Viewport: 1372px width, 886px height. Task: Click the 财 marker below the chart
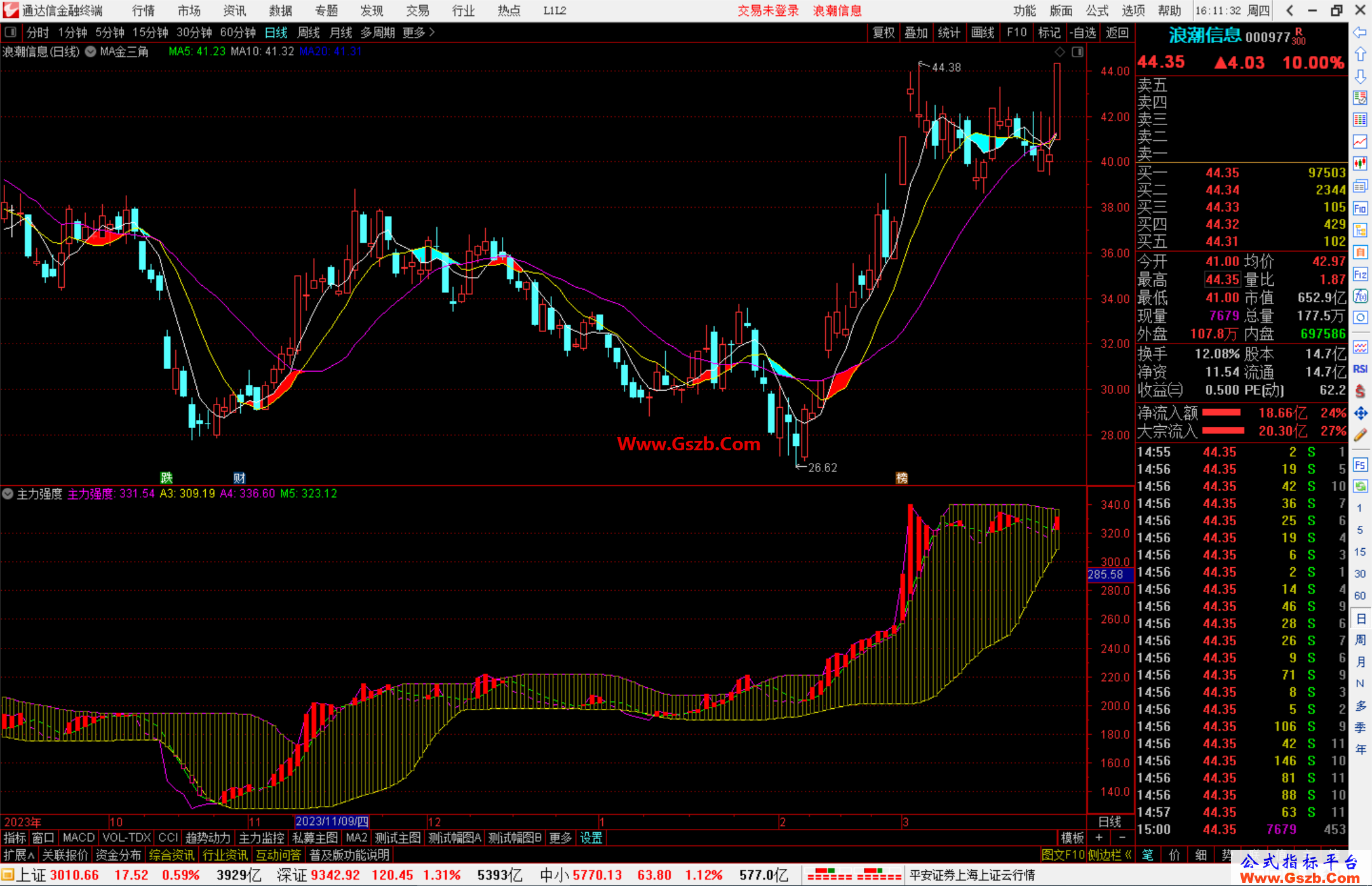239,478
